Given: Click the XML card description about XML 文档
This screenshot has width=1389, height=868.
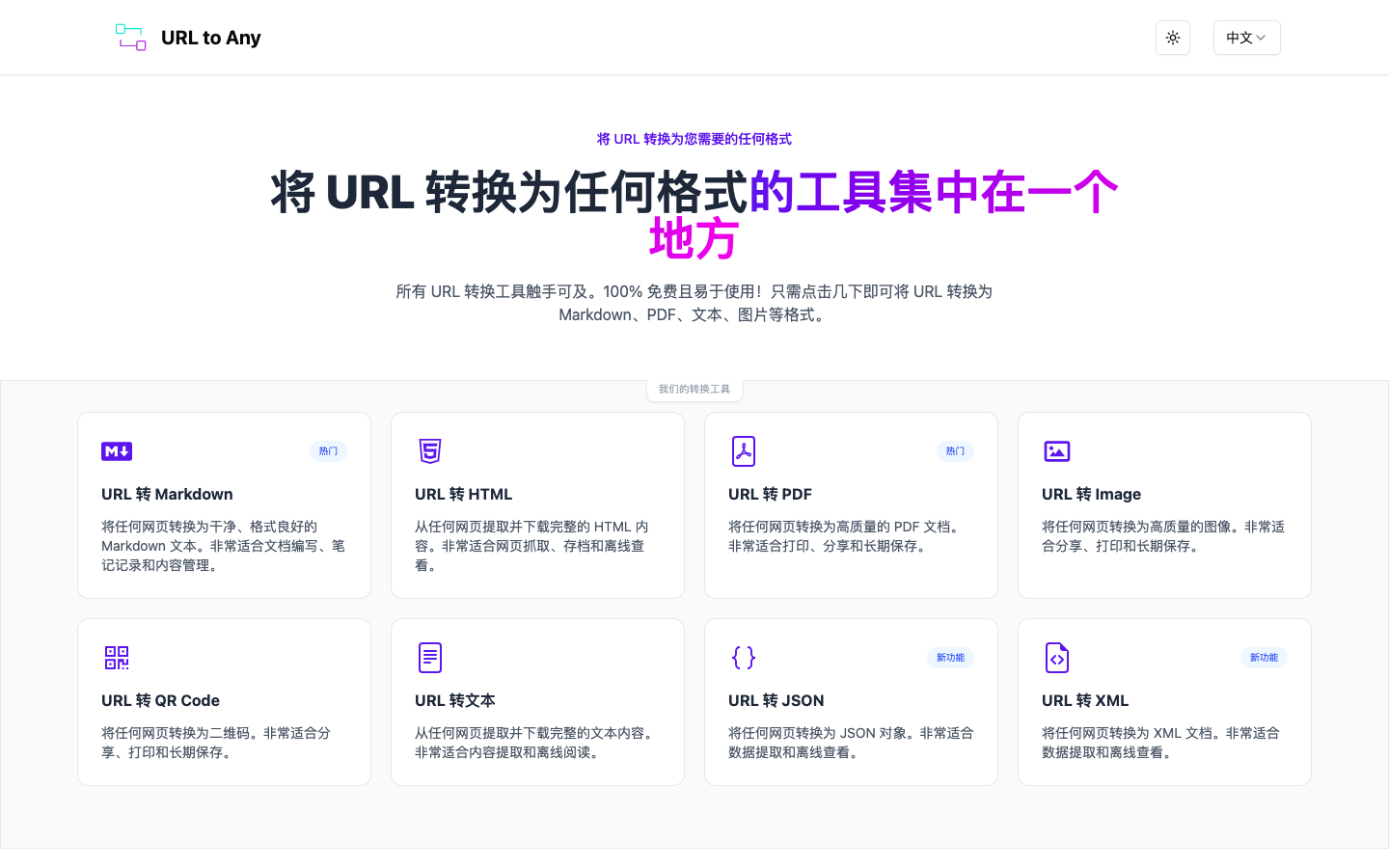Looking at the screenshot, I should (x=1161, y=743).
